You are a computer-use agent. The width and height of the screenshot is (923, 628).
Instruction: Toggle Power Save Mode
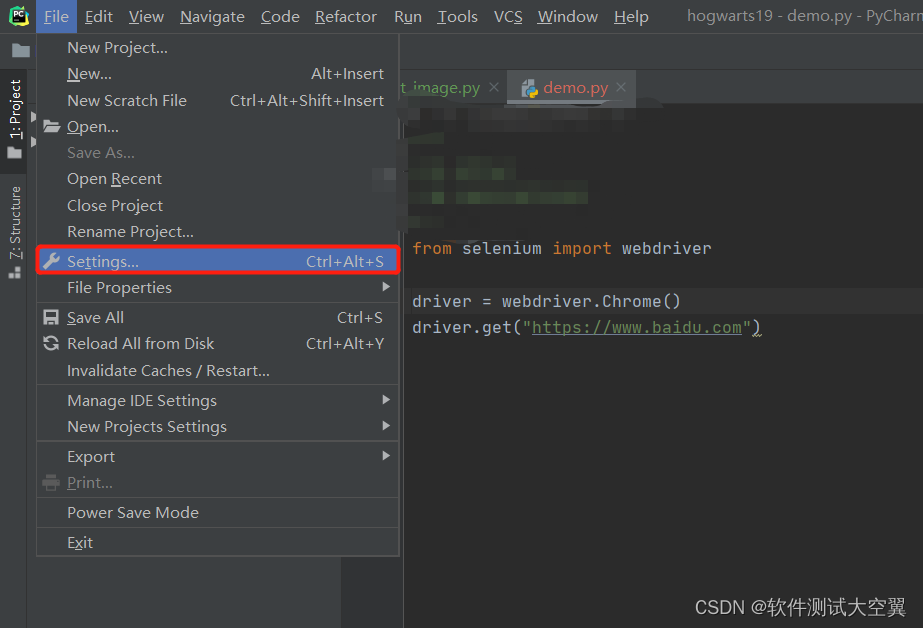218,512
